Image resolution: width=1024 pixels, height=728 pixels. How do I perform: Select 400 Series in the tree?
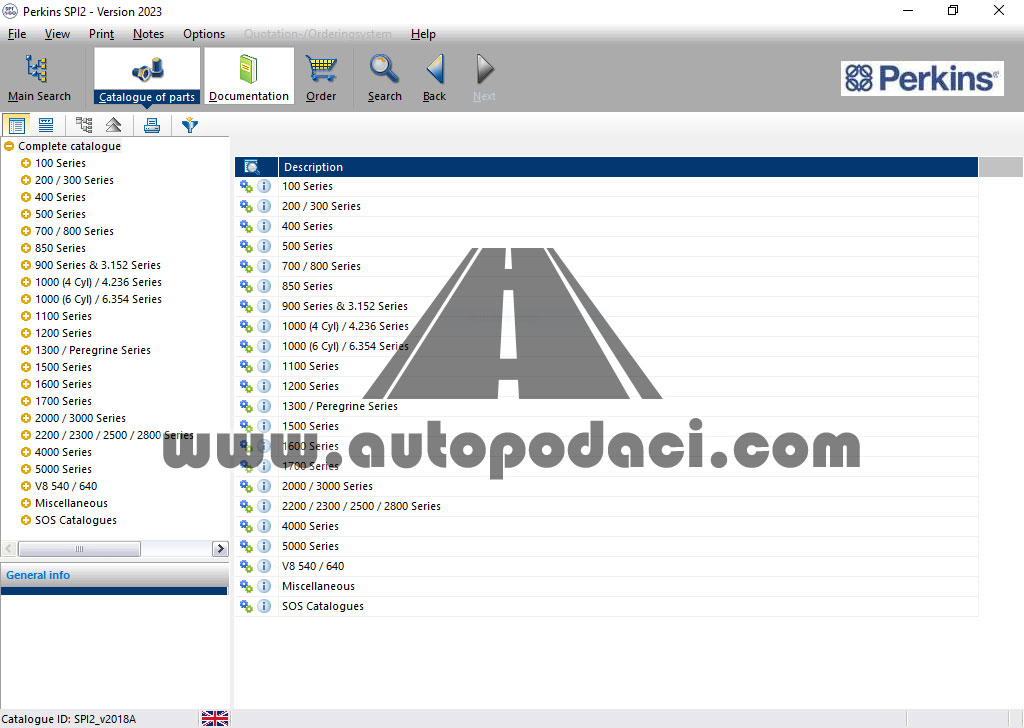60,197
